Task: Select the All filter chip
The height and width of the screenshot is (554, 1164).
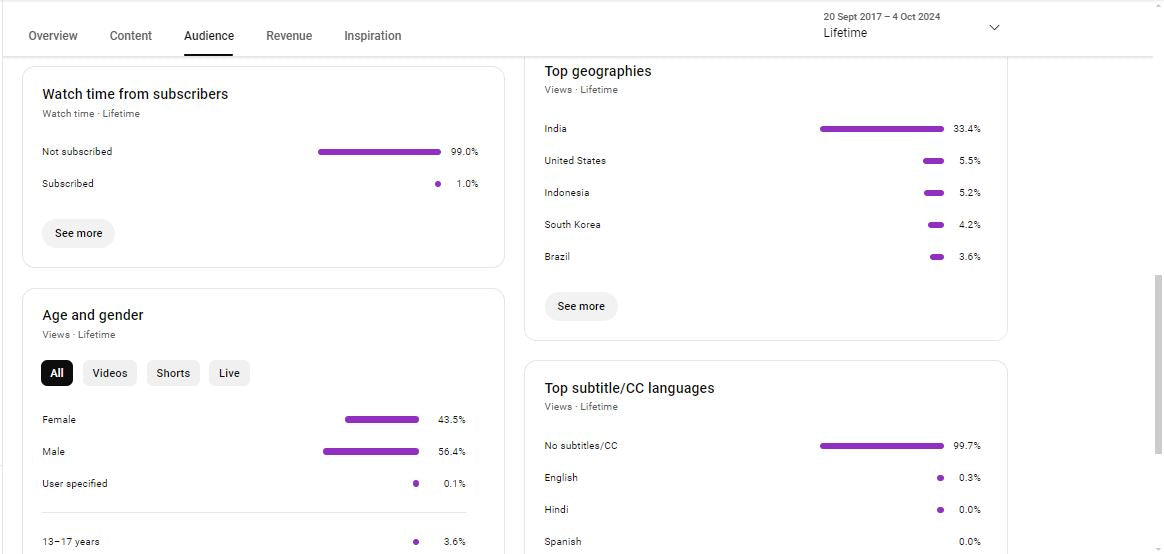Action: coord(57,373)
